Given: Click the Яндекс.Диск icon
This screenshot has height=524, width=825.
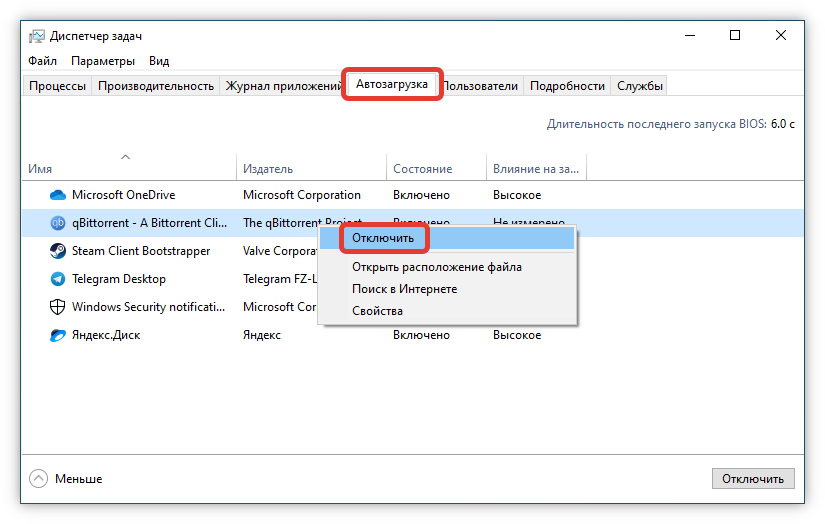Looking at the screenshot, I should 57,335.
